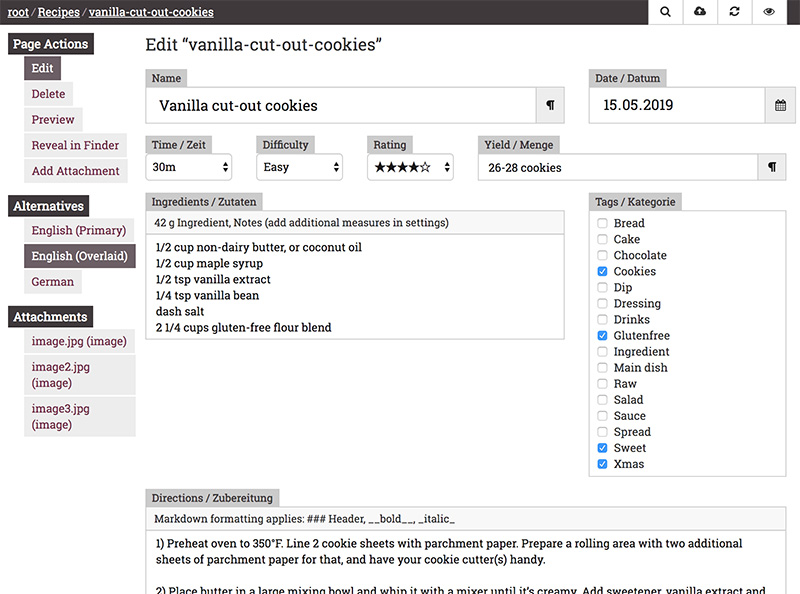Click the eye icon in top bar
Viewport: 800px width, 594px height.
[x=769, y=12]
